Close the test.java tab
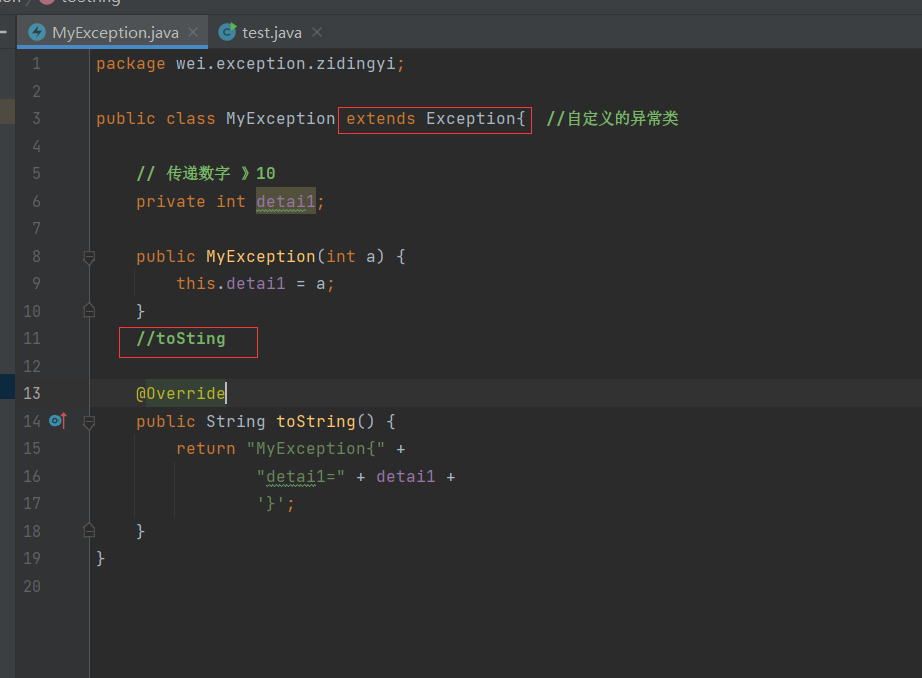The width and height of the screenshot is (922, 678). click(x=317, y=32)
